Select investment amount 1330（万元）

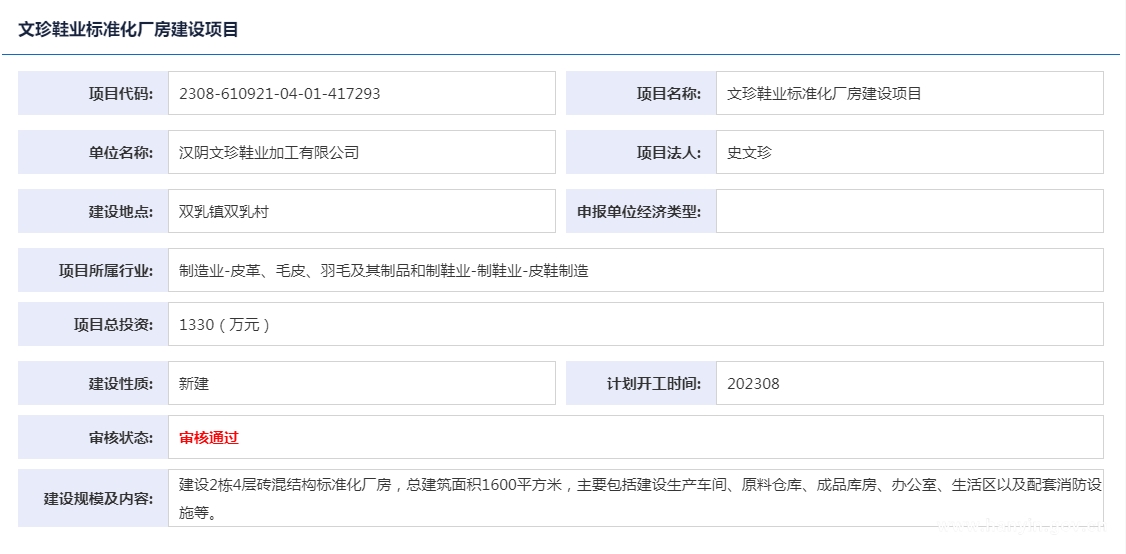click(x=225, y=324)
